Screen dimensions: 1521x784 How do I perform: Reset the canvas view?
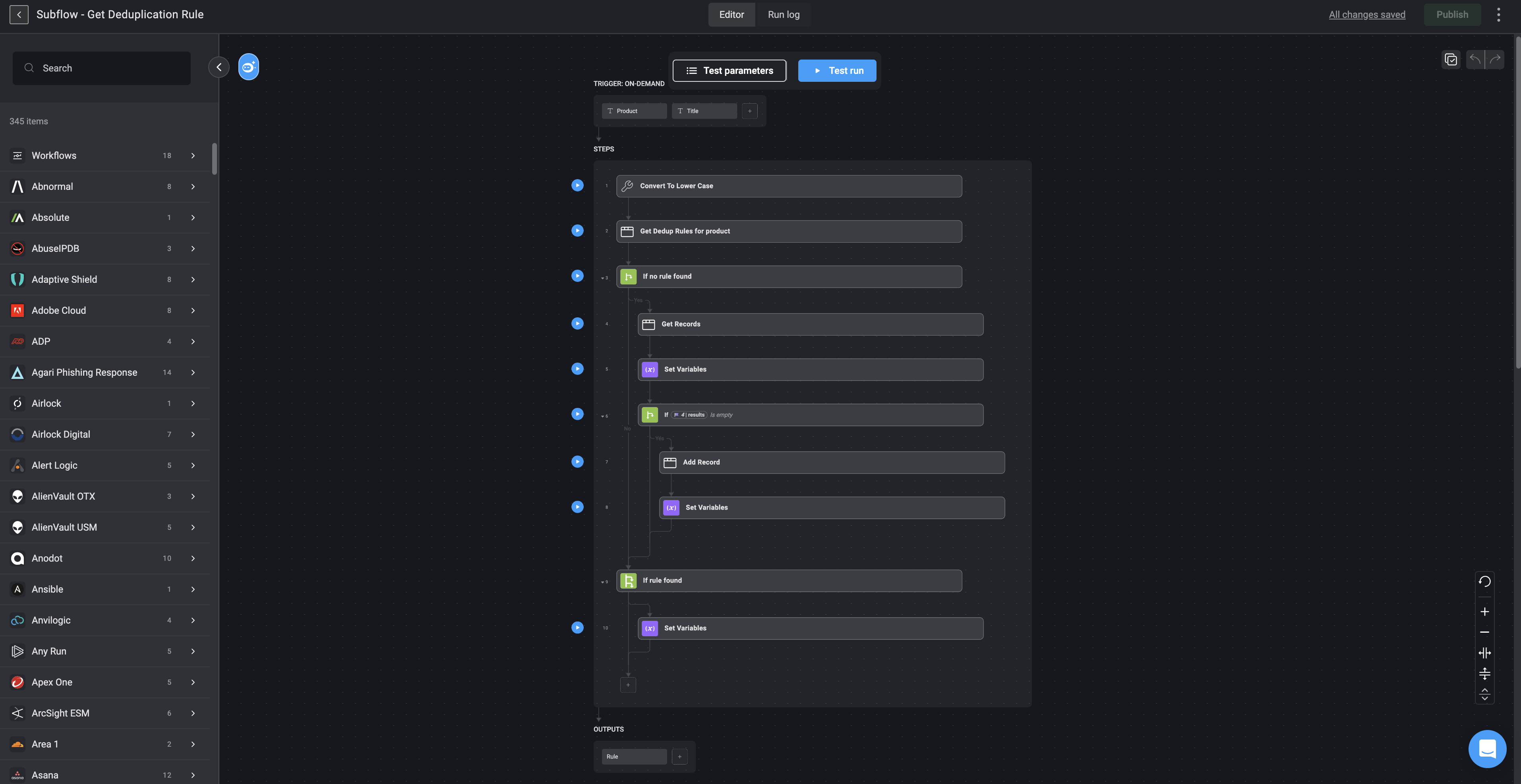1484,582
